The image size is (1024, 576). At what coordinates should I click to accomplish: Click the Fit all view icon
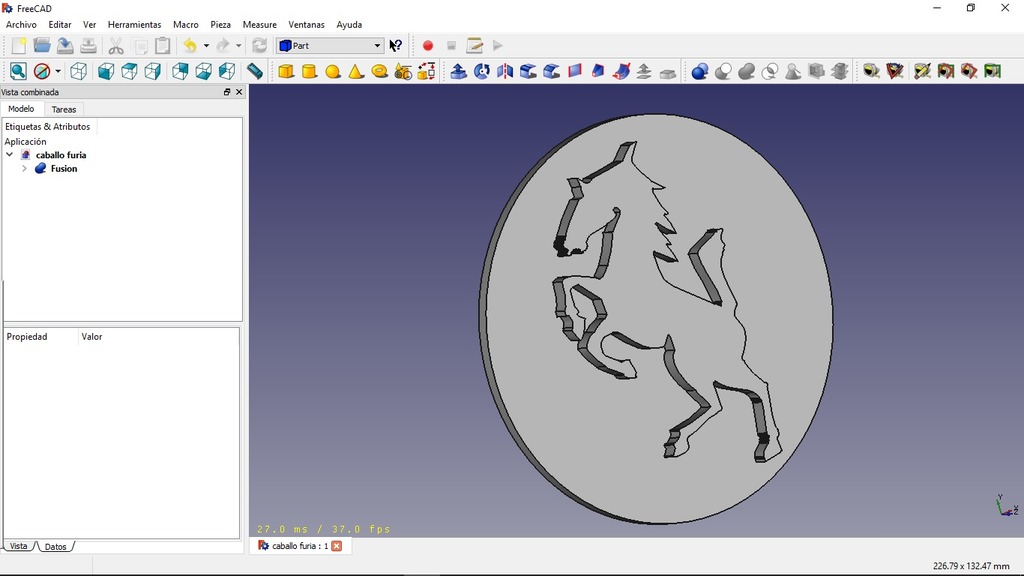[18, 71]
